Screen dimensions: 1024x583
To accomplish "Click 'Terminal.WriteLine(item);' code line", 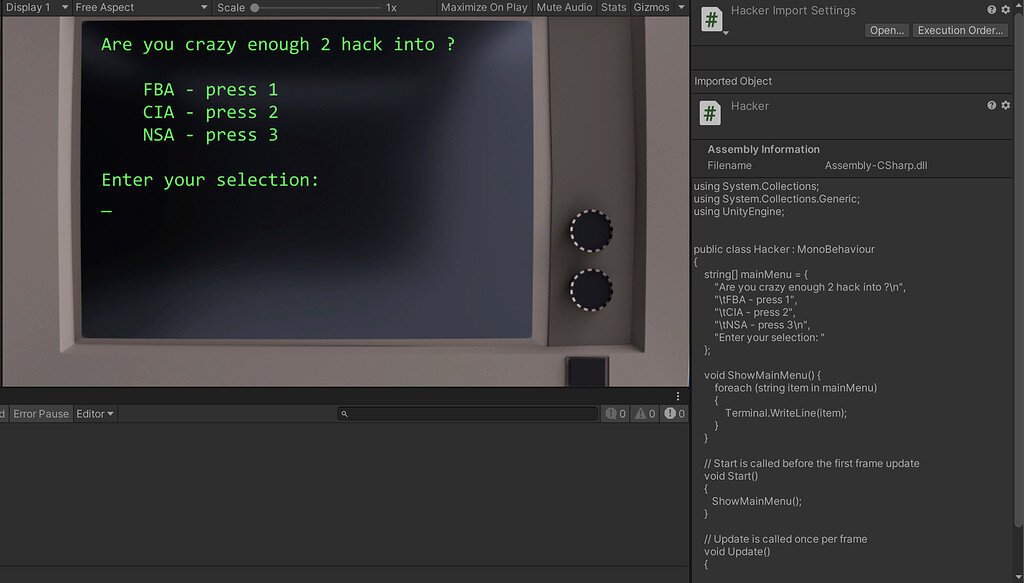I will 786,413.
